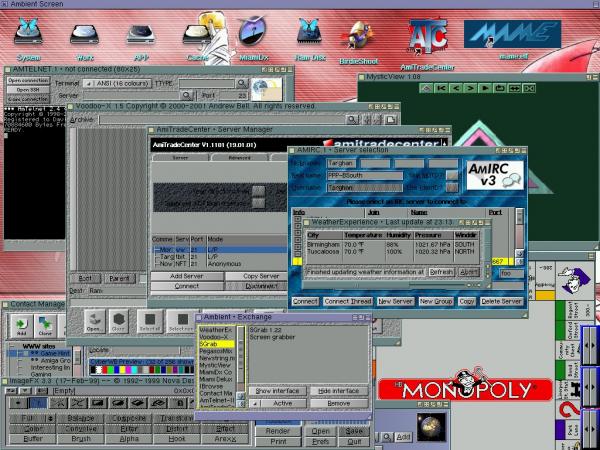Click New Server in AmIRC
This screenshot has width=600, height=450.
point(395,302)
